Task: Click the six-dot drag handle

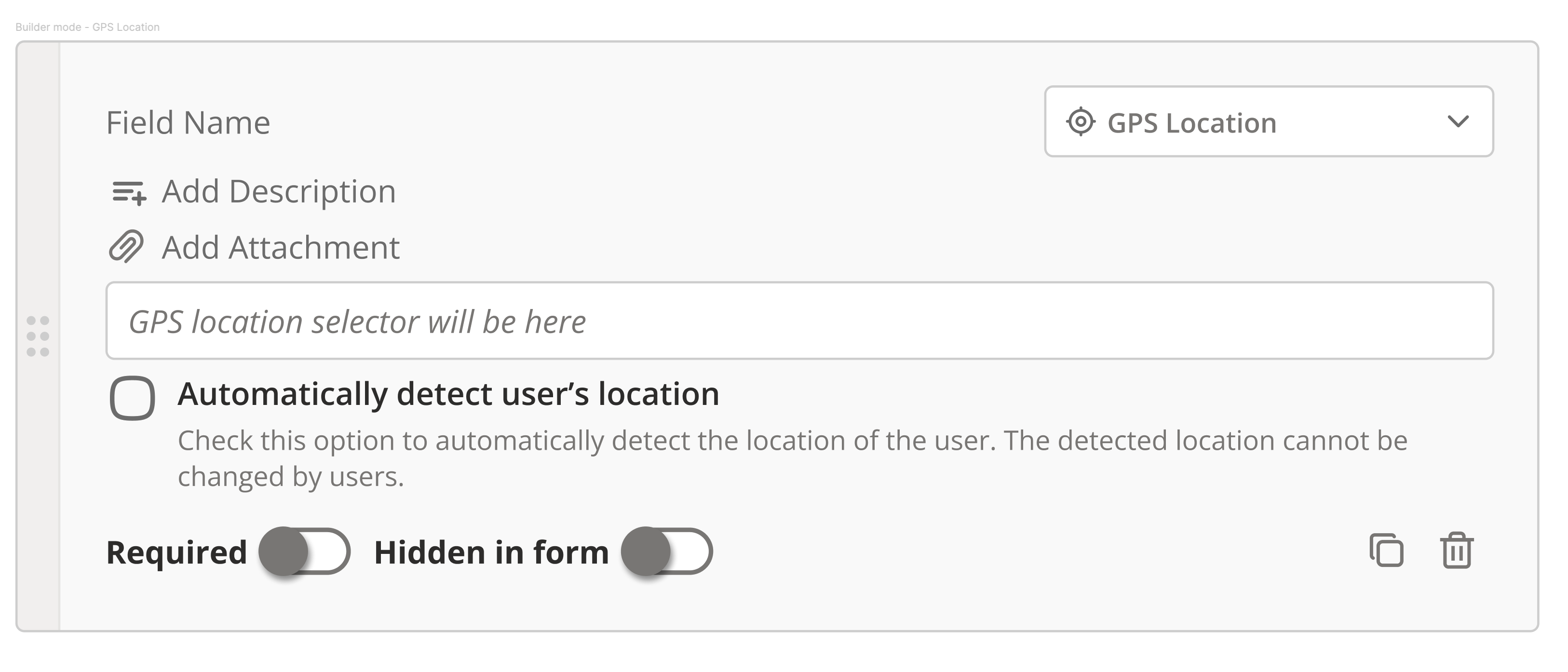Action: pyautogui.click(x=38, y=336)
